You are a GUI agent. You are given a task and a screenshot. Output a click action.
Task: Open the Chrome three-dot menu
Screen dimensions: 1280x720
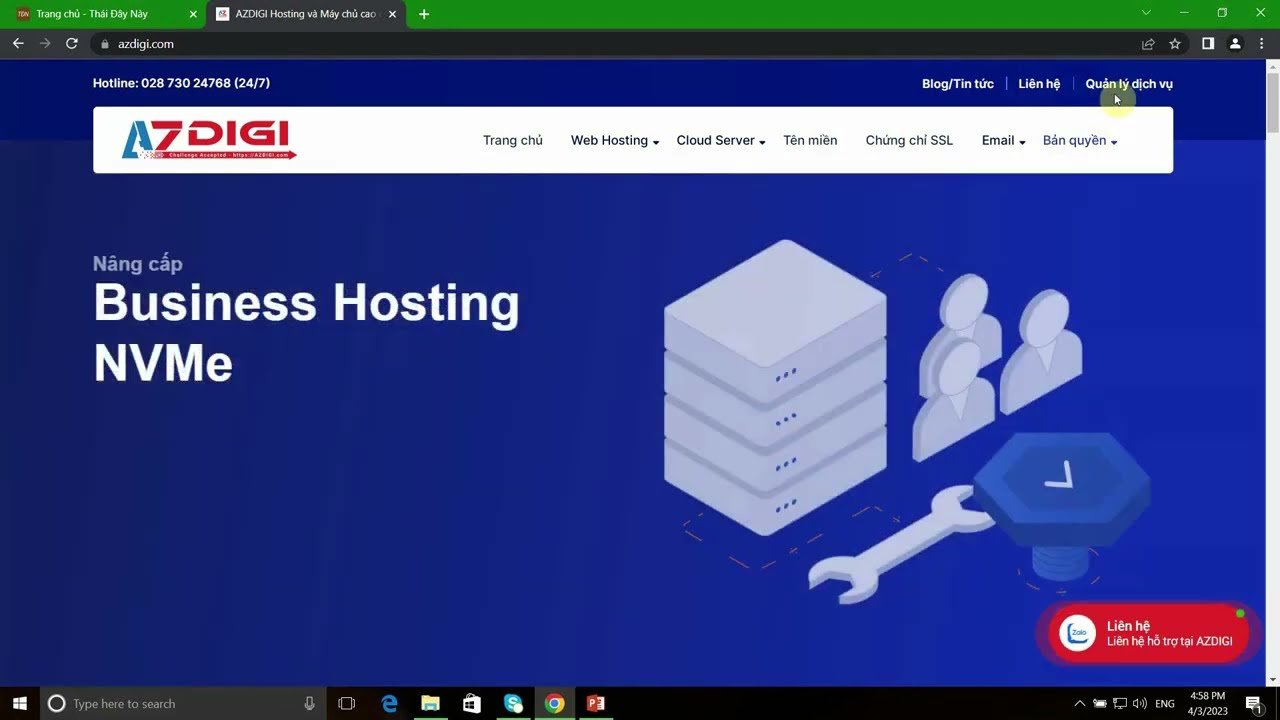[1261, 44]
